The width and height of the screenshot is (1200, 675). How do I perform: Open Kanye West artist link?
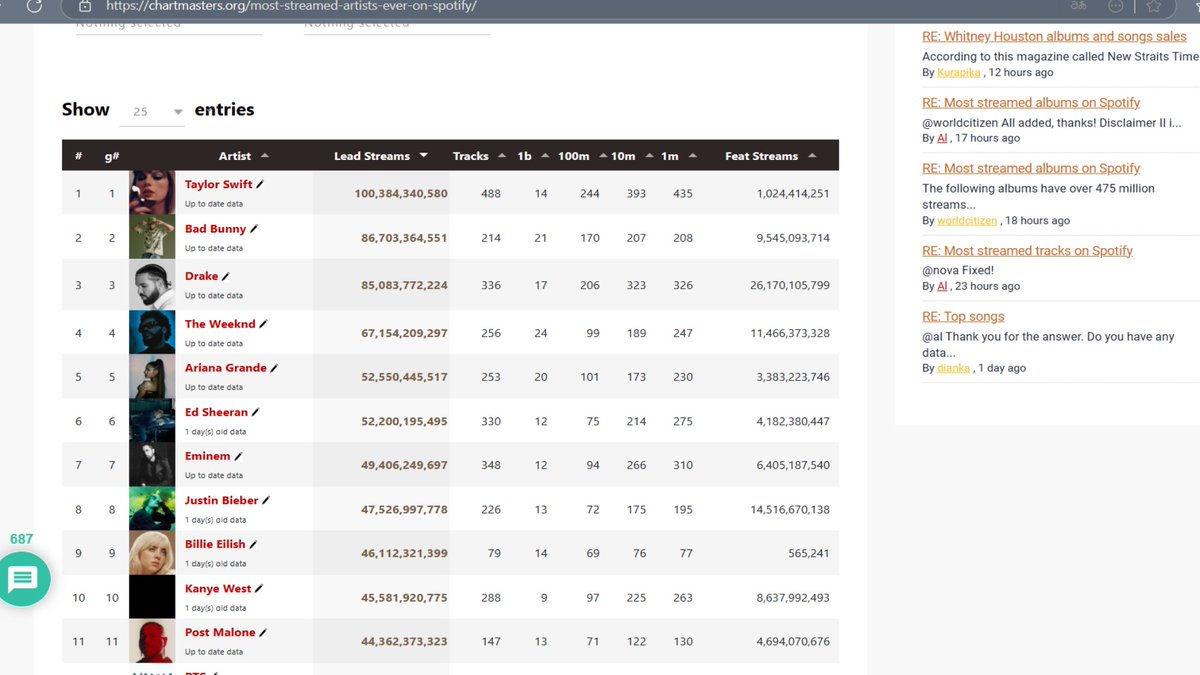(x=218, y=588)
